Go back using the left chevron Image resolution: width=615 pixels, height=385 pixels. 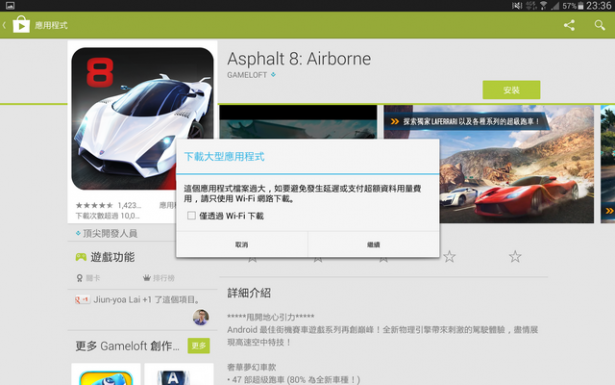click(4, 25)
